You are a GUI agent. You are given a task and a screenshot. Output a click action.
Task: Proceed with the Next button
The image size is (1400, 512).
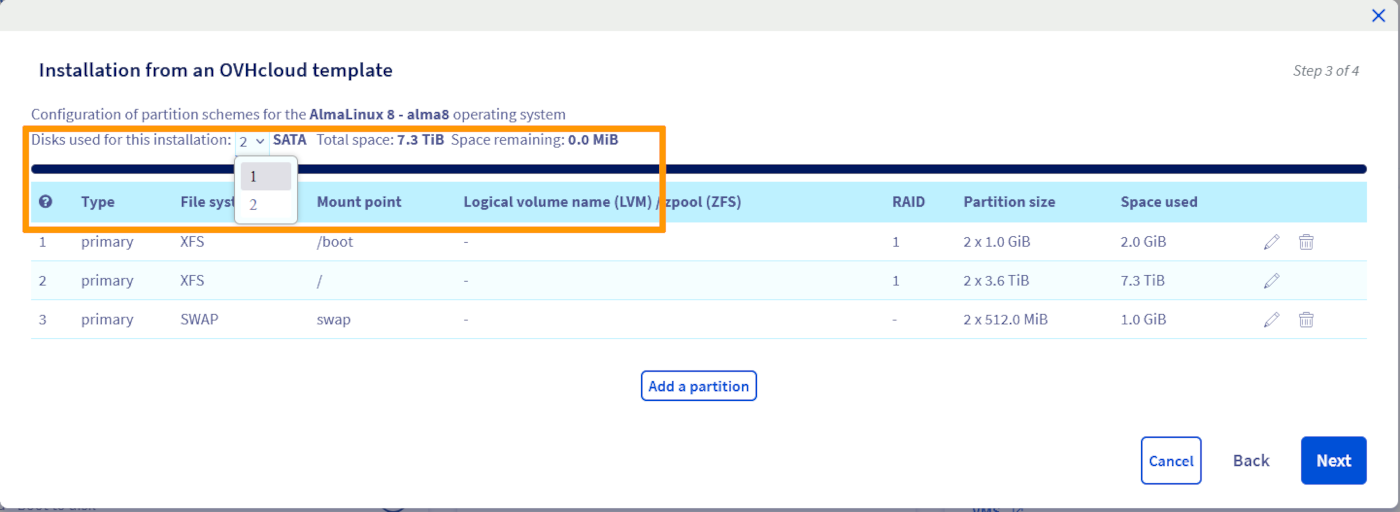coord(1333,461)
